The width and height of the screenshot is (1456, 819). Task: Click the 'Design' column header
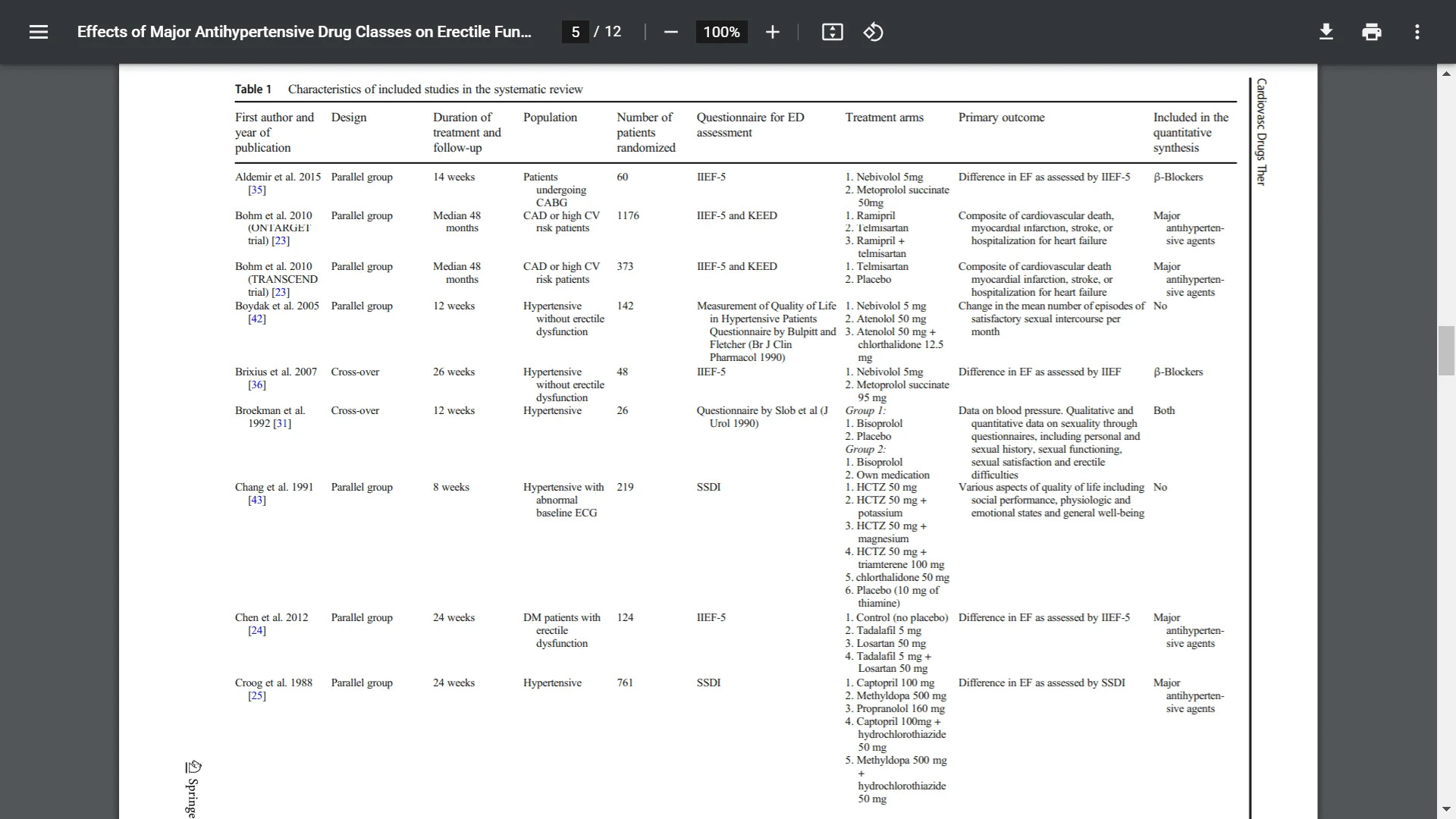click(x=348, y=118)
